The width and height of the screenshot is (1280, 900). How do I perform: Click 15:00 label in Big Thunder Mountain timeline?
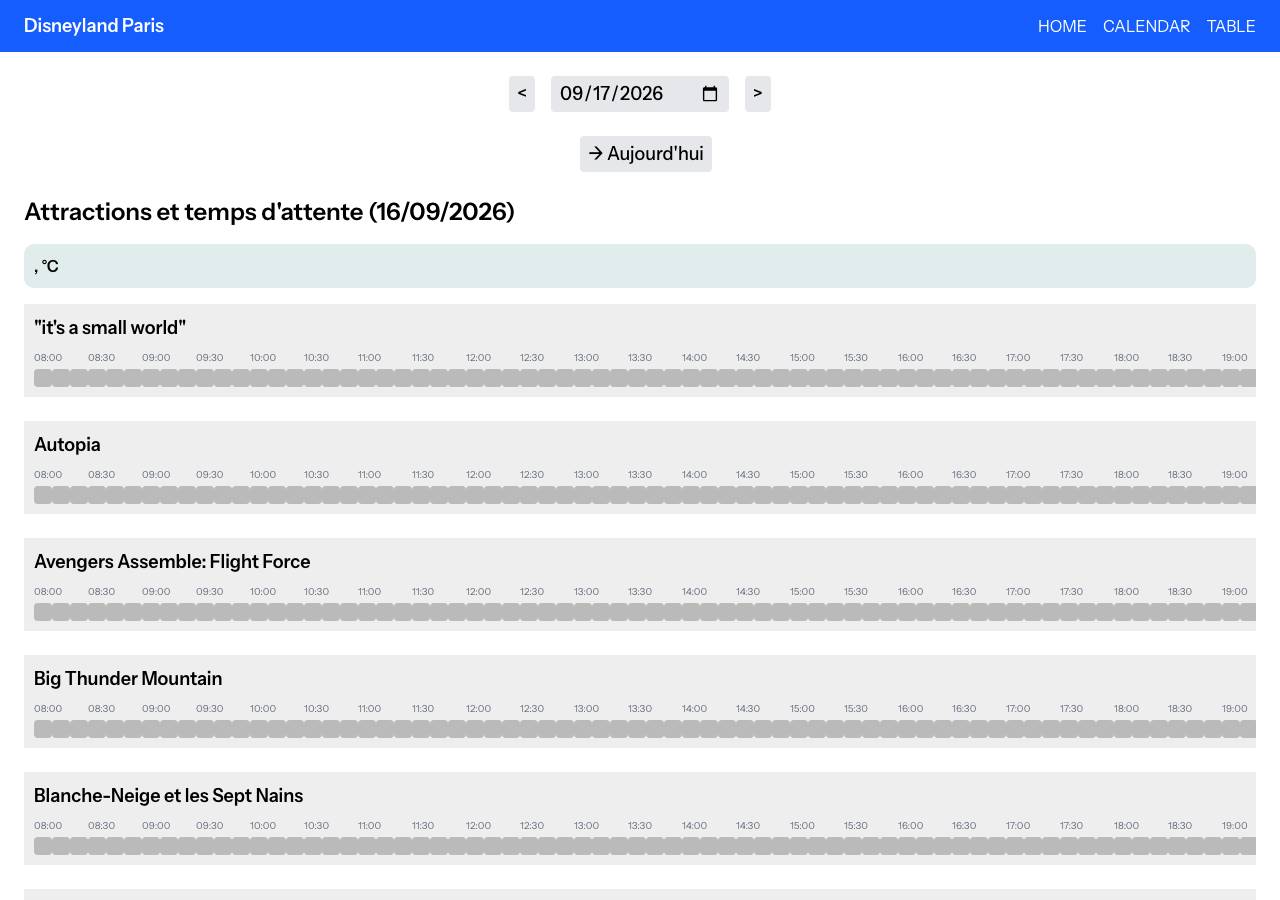[802, 709]
